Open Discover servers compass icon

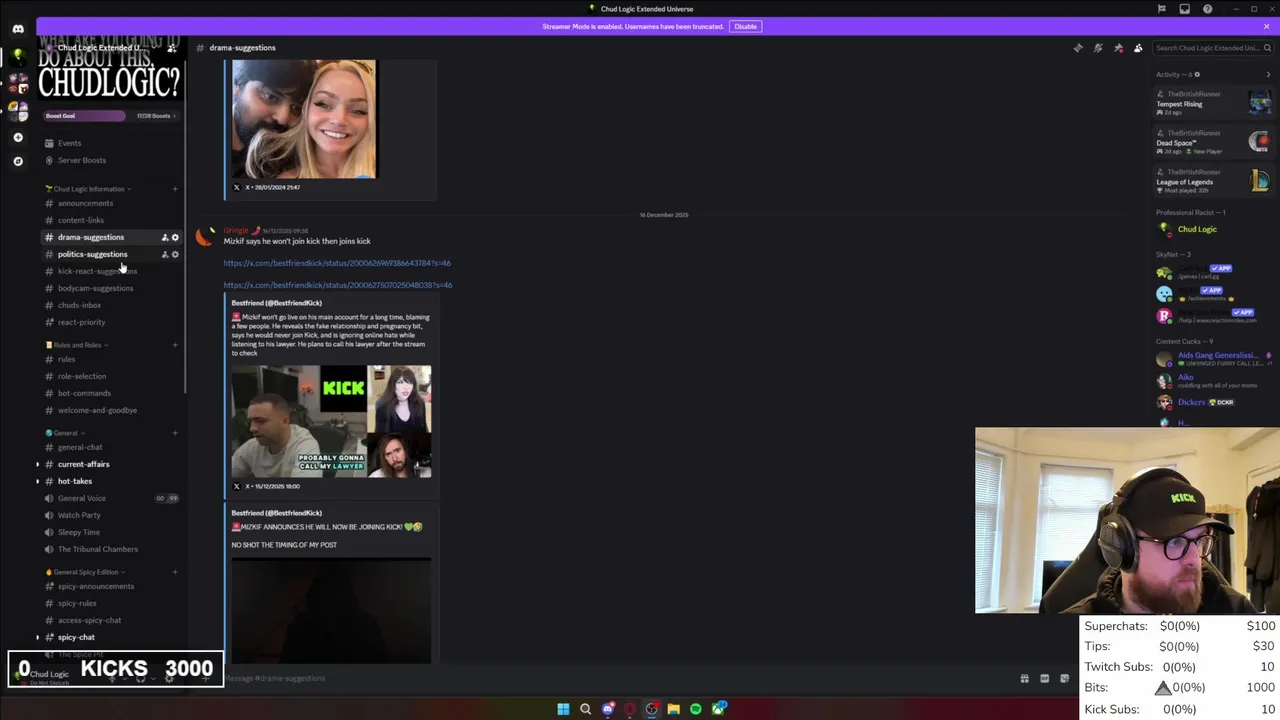(18, 161)
